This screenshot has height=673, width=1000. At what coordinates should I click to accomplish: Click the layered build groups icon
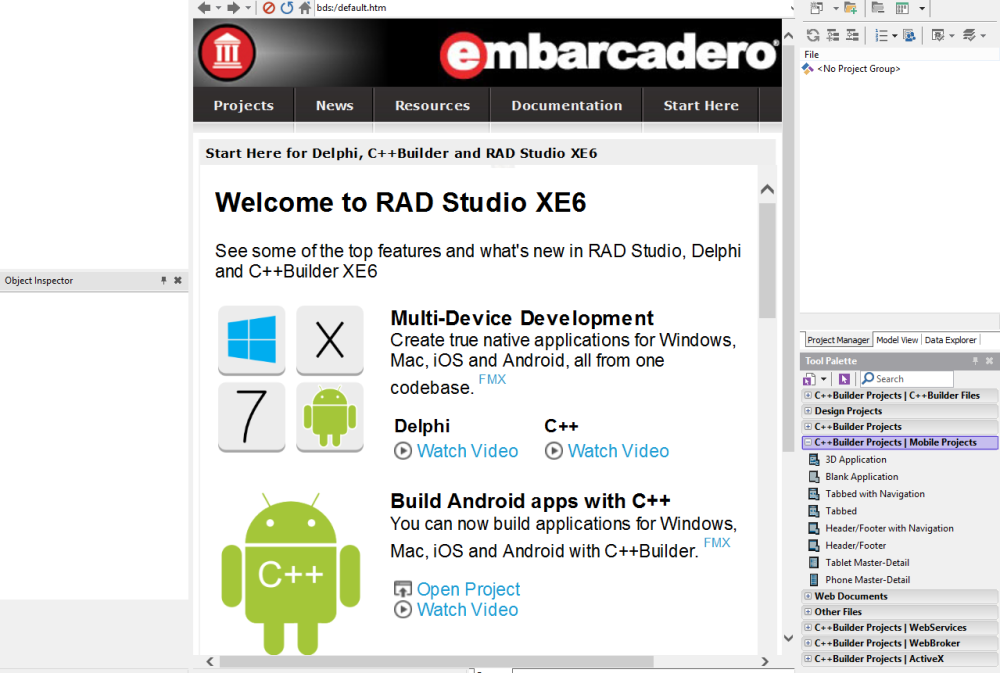pos(969,35)
